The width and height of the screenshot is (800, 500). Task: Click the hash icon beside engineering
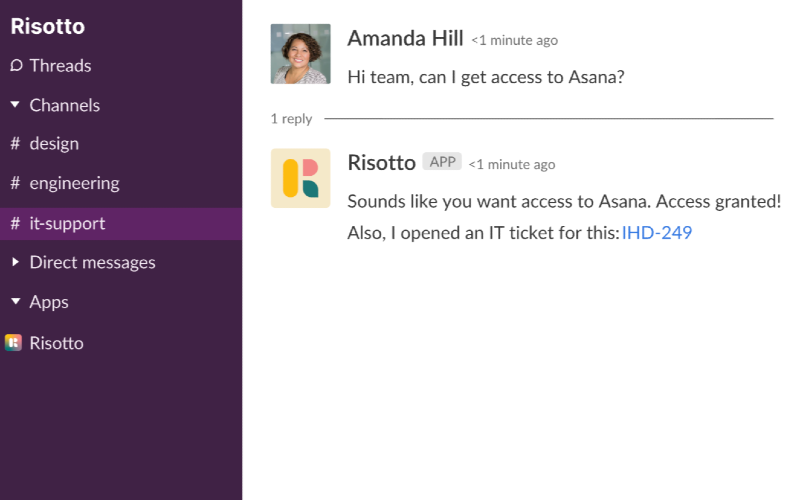(15, 183)
